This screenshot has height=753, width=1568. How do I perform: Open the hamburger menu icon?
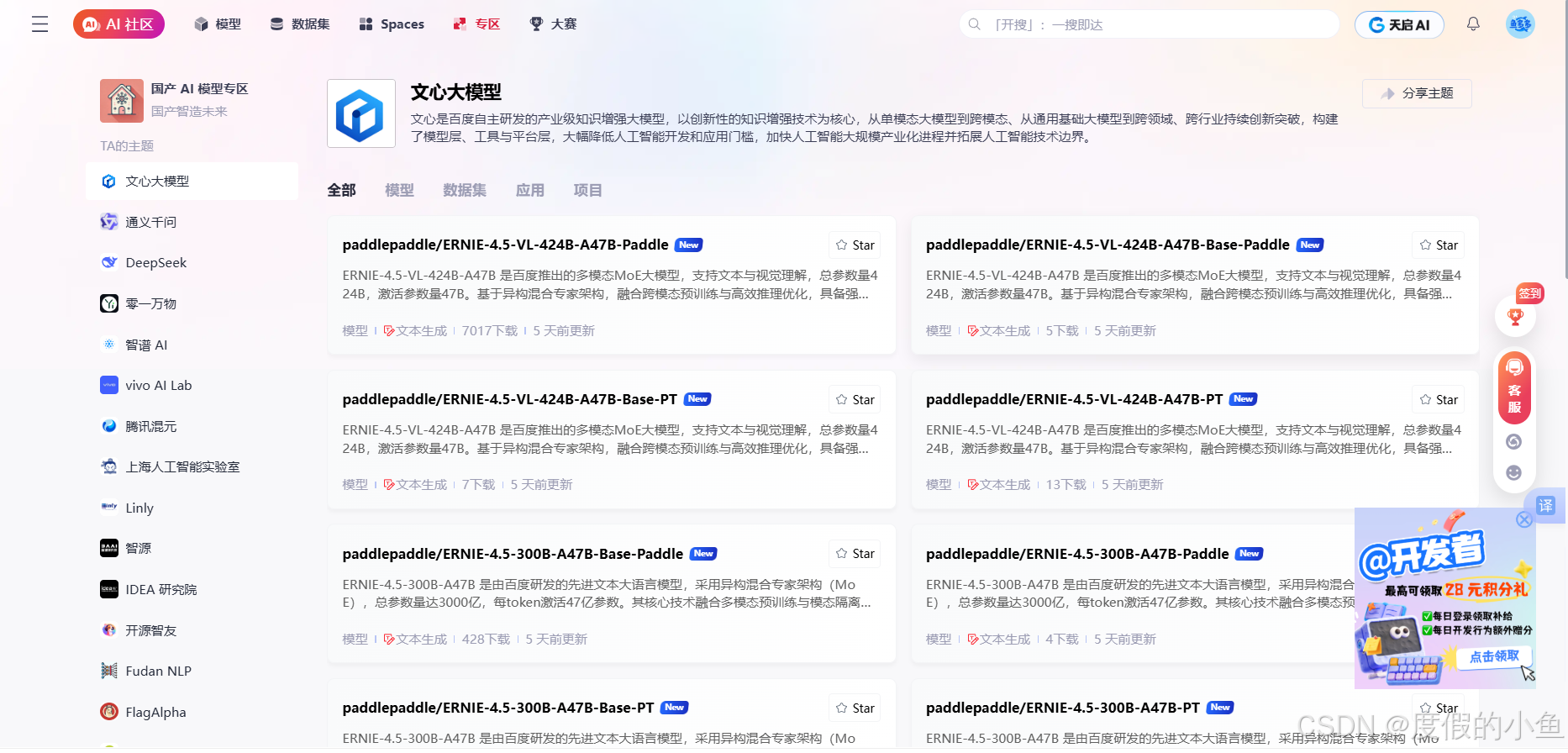(39, 24)
